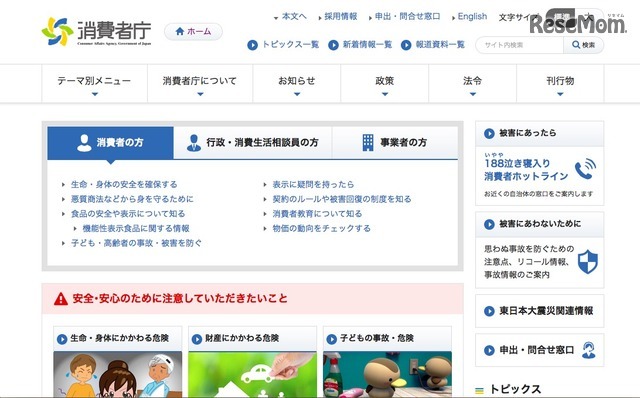This screenshot has height=398, width=640.
Task: Open 新着情報一覧 link
Action: click(x=367, y=45)
